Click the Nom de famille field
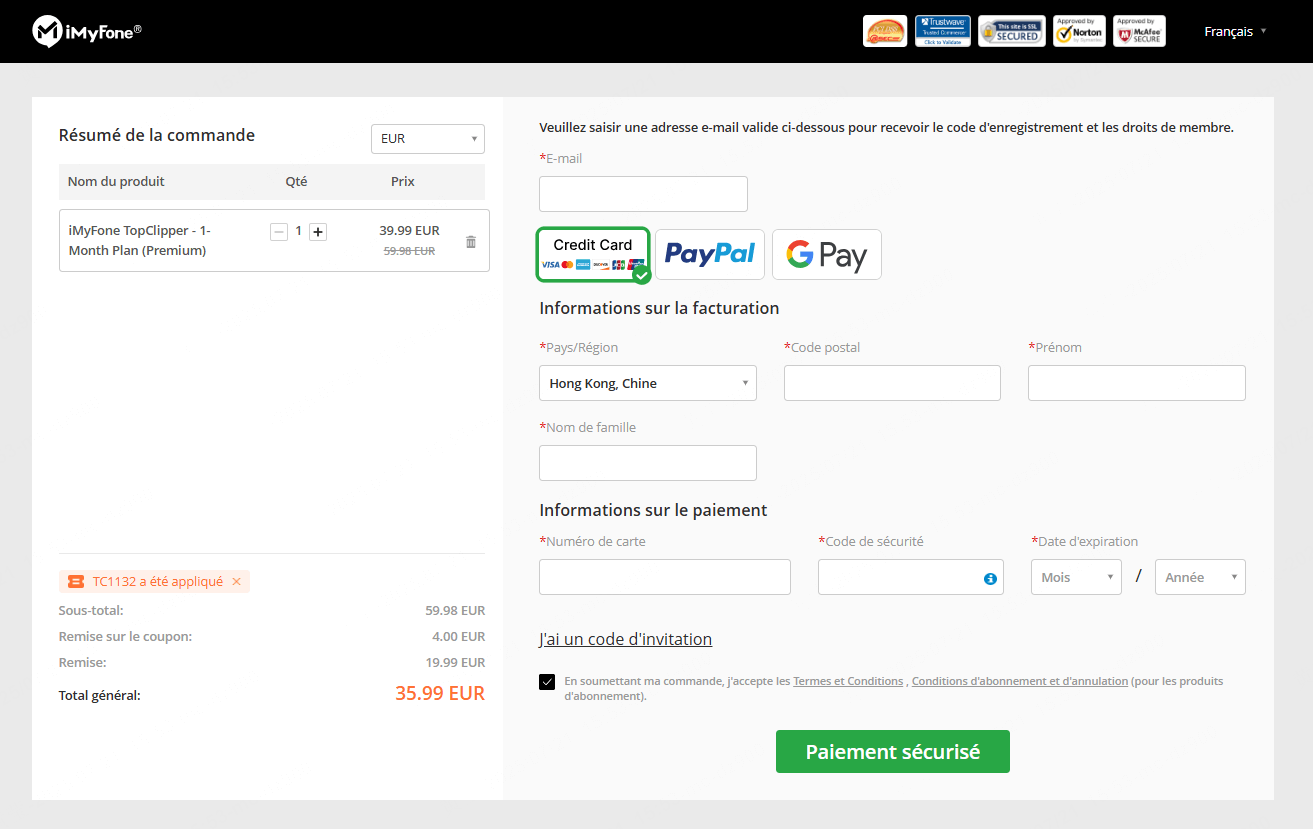The height and width of the screenshot is (829, 1313). coord(648,463)
